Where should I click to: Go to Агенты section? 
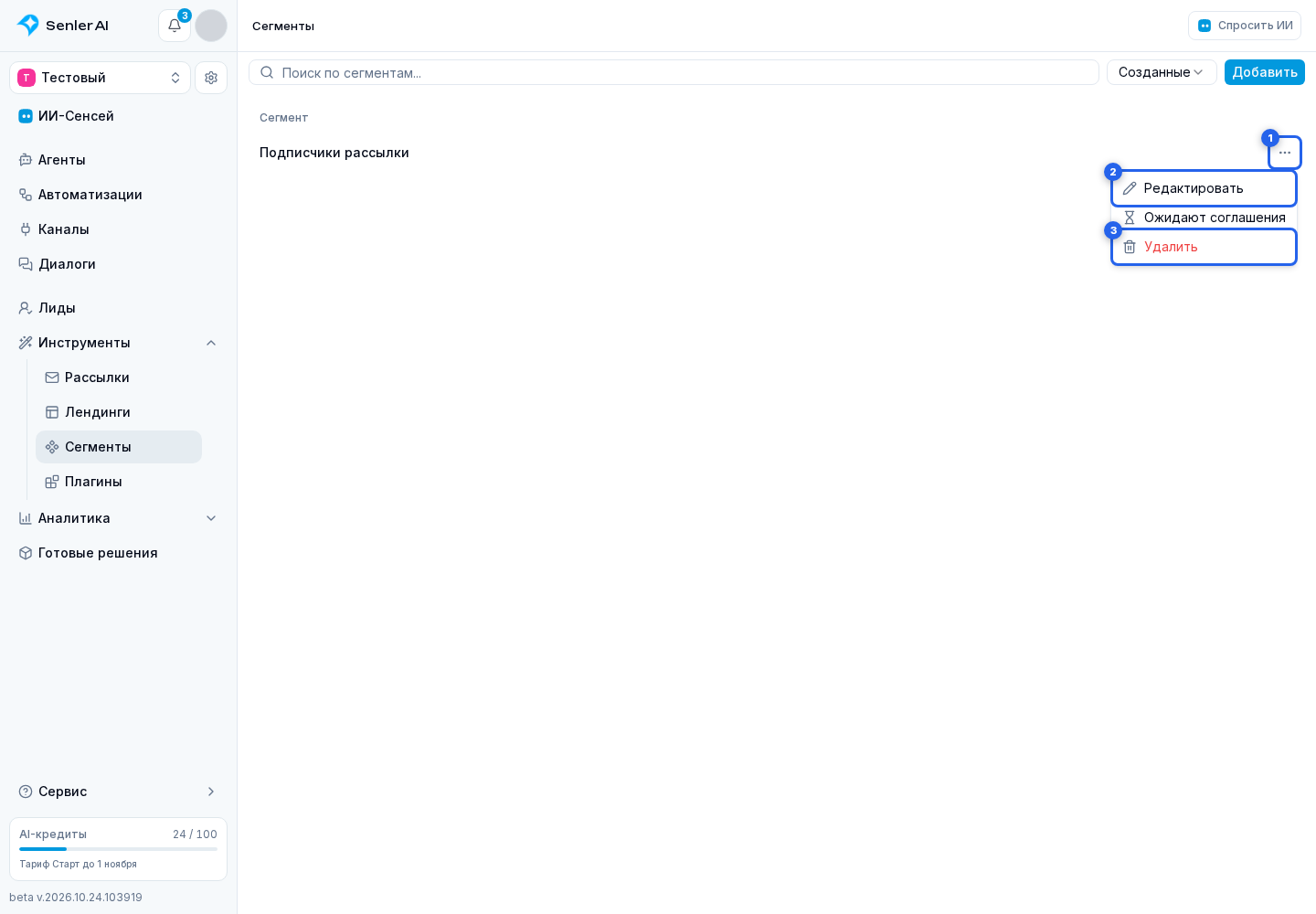click(x=118, y=160)
